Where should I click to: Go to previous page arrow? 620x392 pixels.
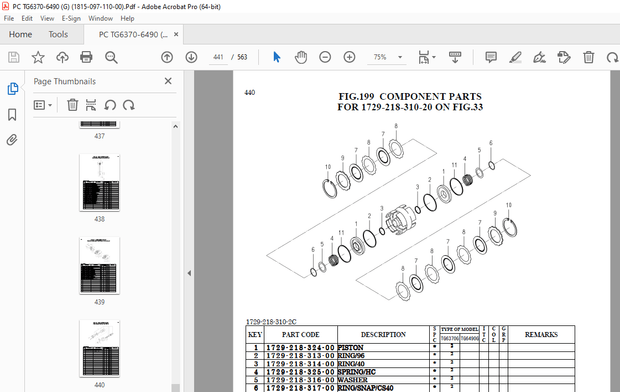(x=167, y=57)
